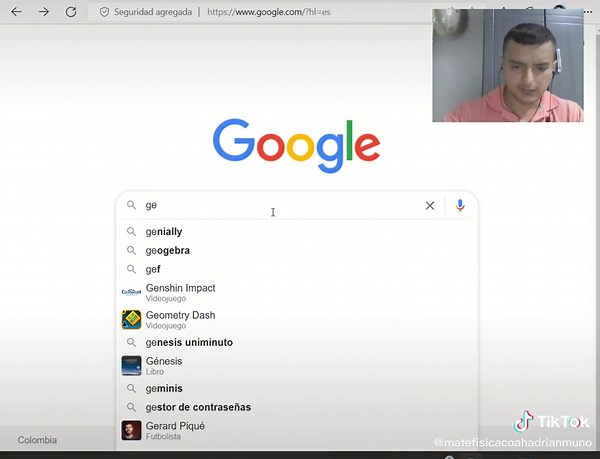The width and height of the screenshot is (600, 459).
Task: Click the magnifier icon beside 'gestor de contraseñas'
Action: (x=131, y=407)
